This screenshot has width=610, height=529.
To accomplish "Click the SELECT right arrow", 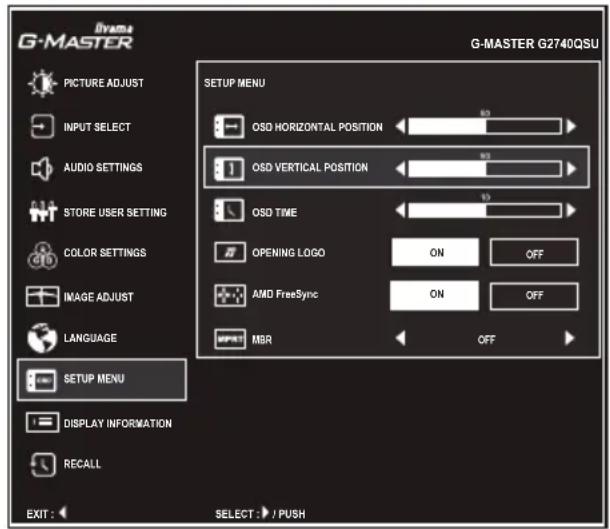I will click(x=265, y=513).
